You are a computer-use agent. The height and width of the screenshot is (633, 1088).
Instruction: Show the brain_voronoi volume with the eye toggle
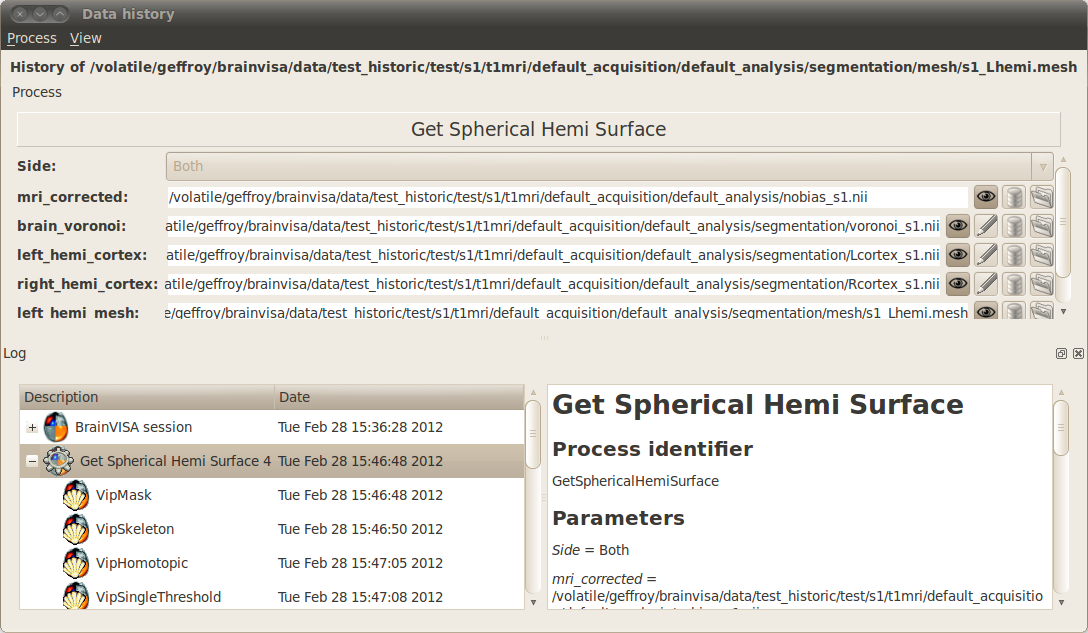[957, 226]
